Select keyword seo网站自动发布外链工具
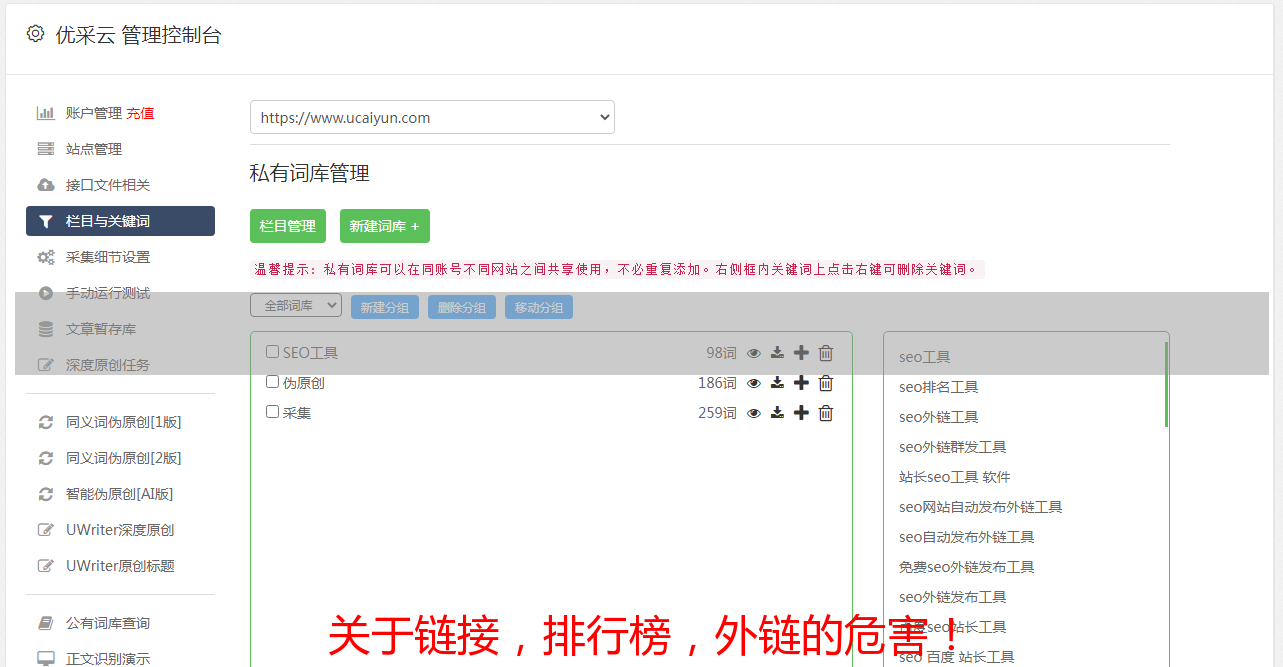The width and height of the screenshot is (1283, 667). tap(981, 507)
